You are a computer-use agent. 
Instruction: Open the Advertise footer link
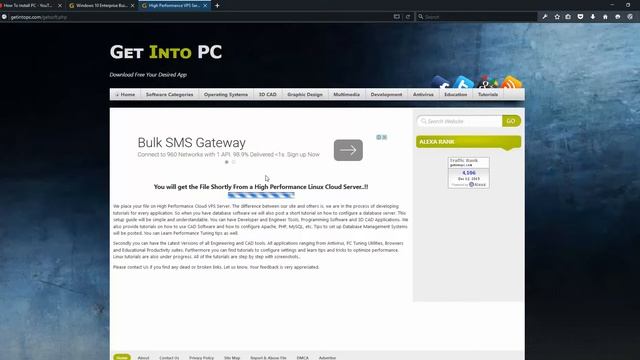pos(327,358)
